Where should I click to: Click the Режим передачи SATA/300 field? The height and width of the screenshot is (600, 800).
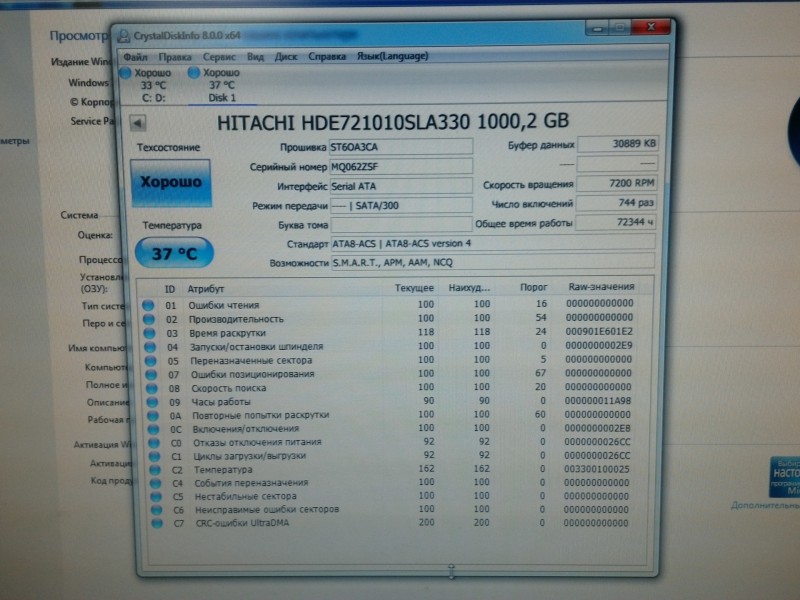401,206
